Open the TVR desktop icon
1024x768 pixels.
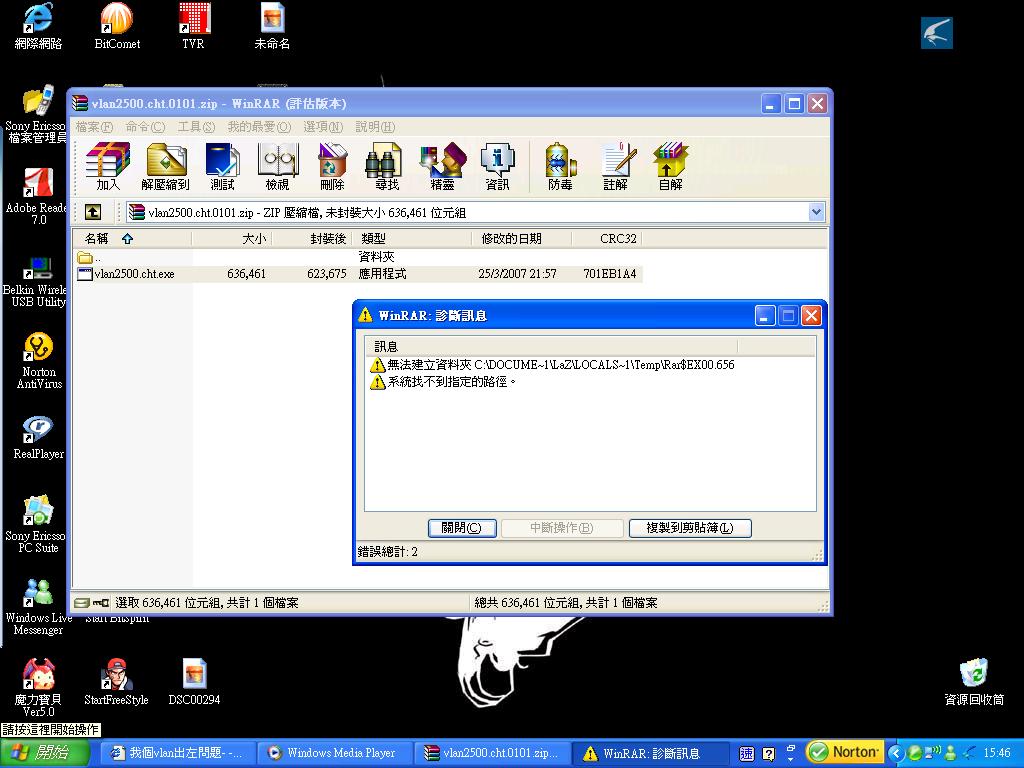(x=193, y=26)
